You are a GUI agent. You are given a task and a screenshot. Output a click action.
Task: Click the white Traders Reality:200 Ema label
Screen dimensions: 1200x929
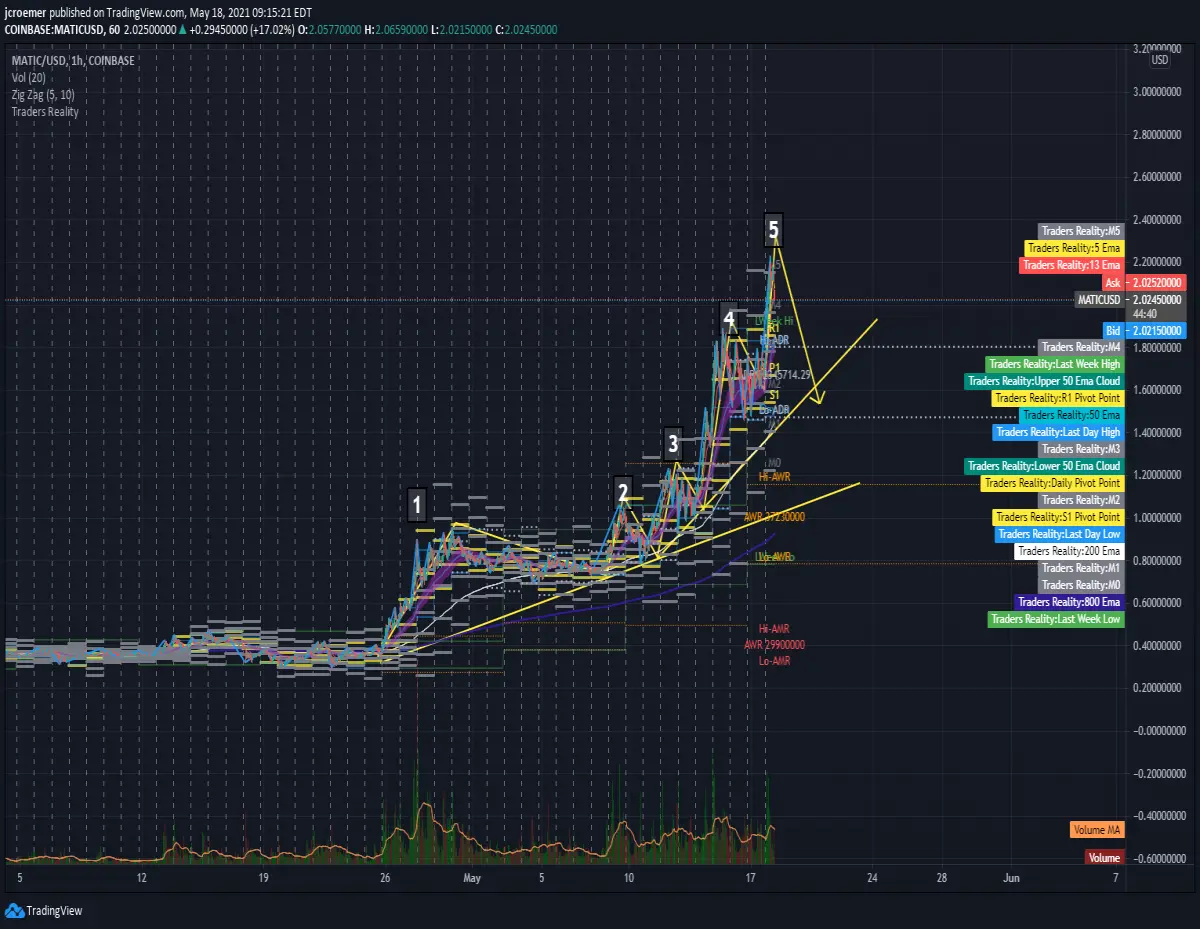point(1070,551)
